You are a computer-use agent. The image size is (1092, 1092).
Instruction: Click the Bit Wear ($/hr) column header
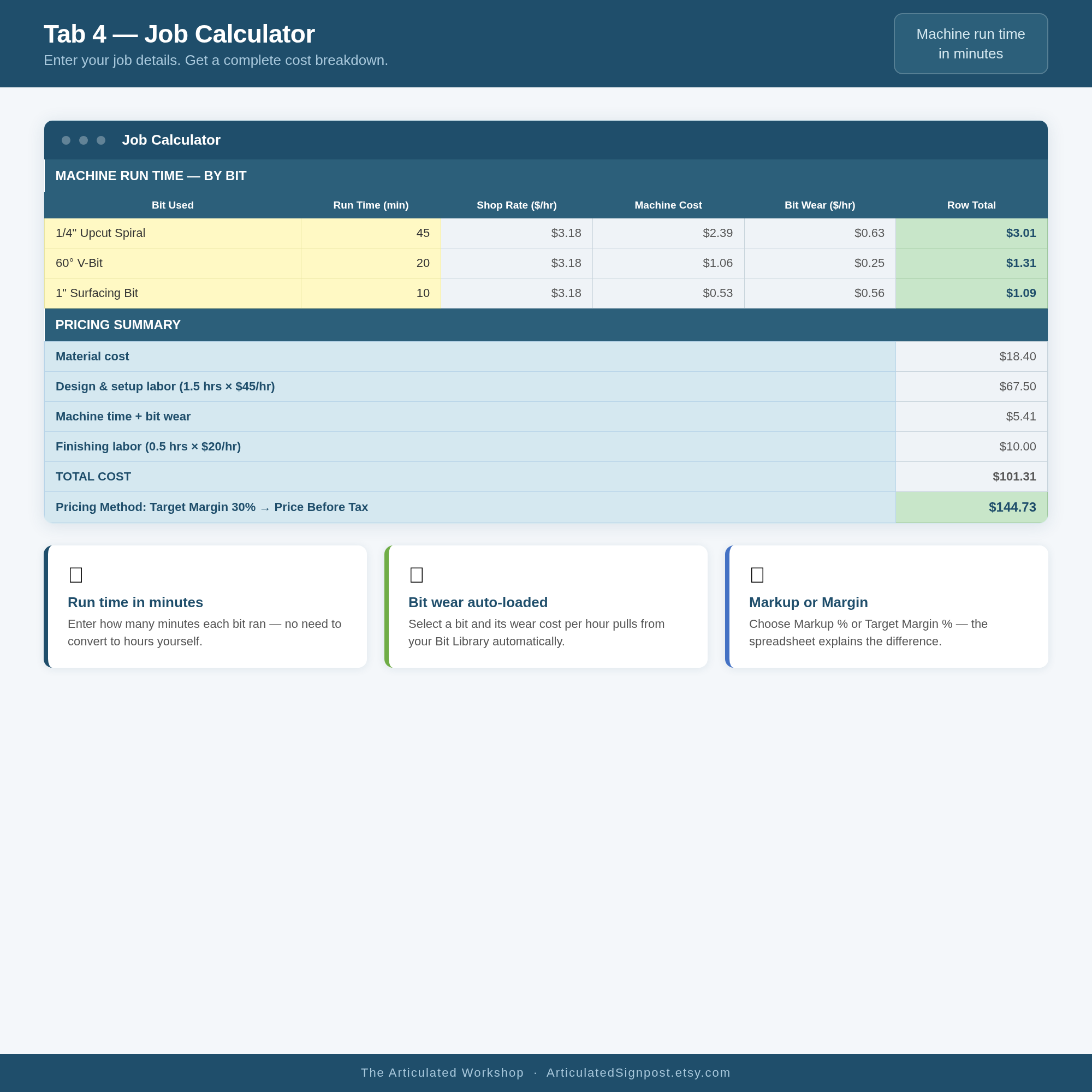click(x=820, y=205)
